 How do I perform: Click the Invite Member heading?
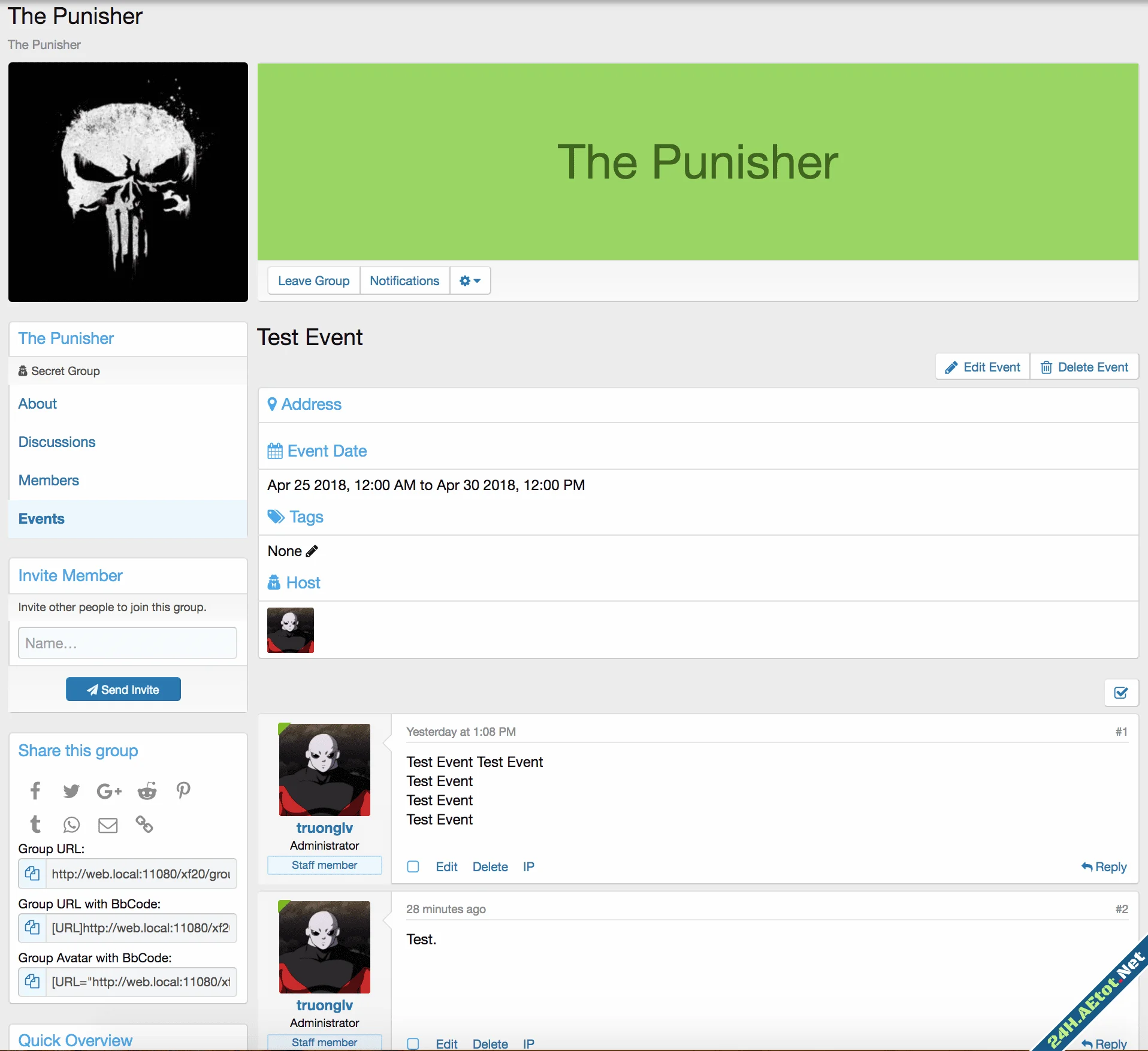click(70, 576)
